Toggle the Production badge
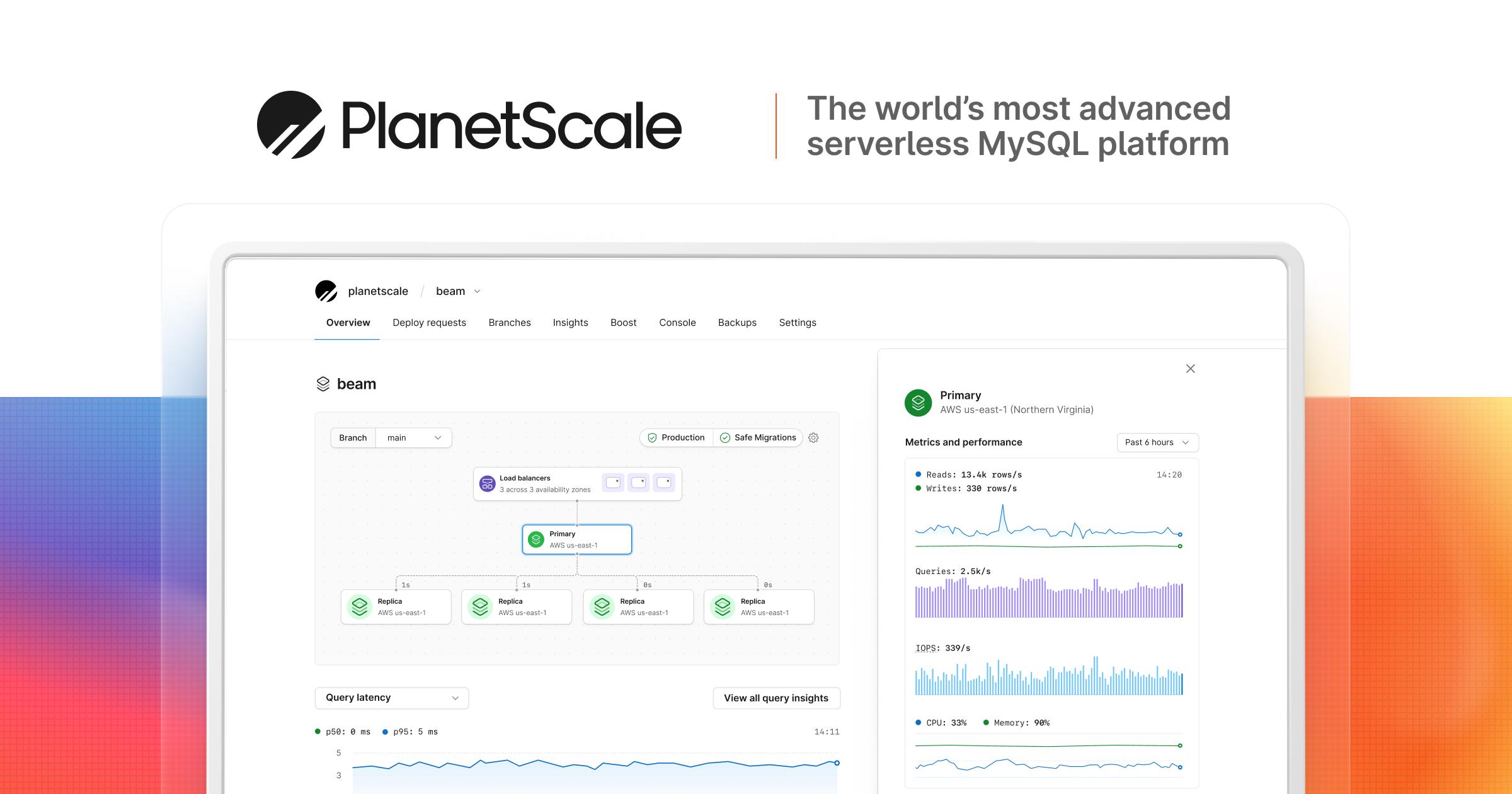This screenshot has height=794, width=1512. (x=675, y=437)
